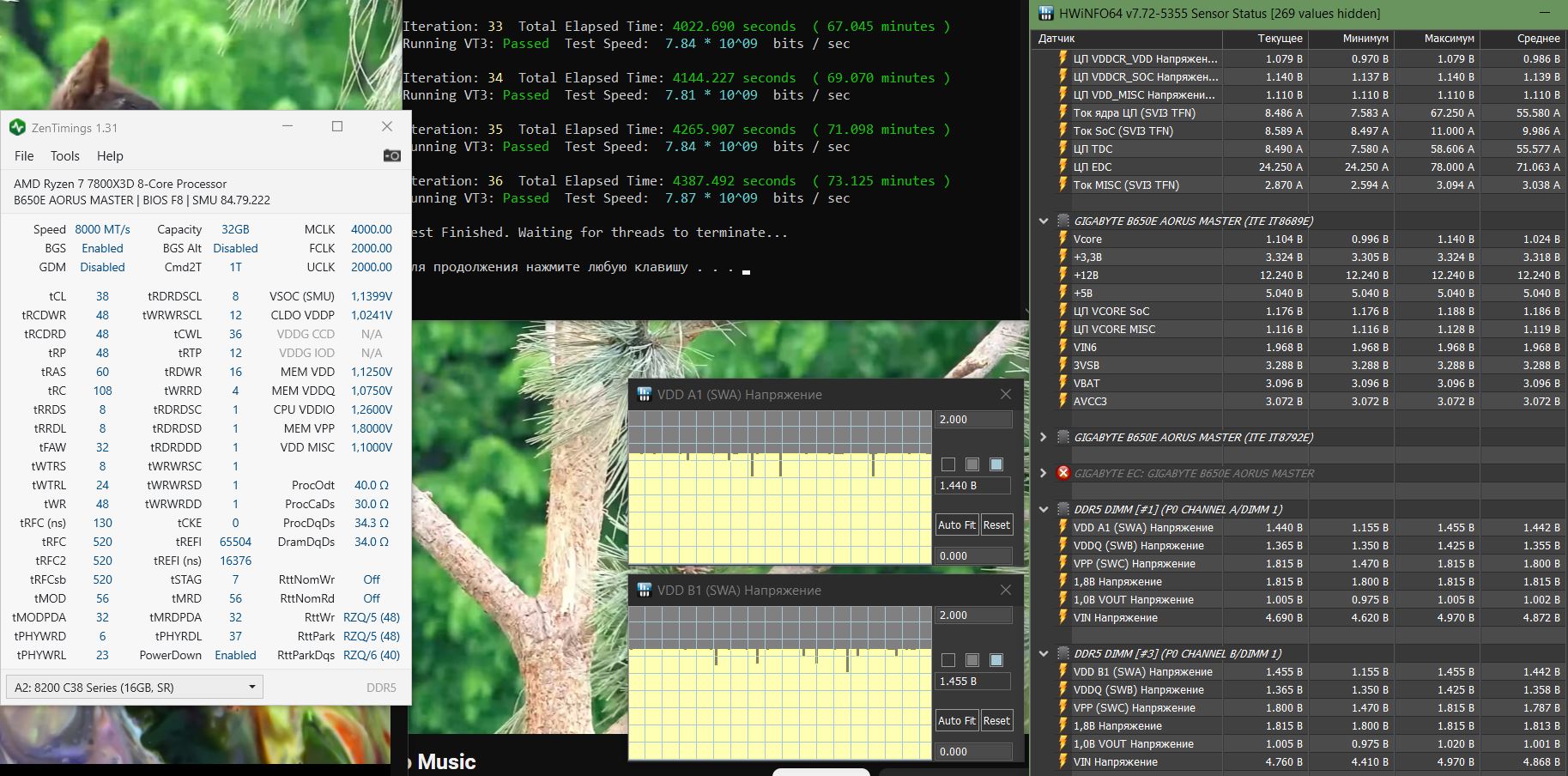Click the lightning icon beside ЦП TDC

[x=1063, y=149]
